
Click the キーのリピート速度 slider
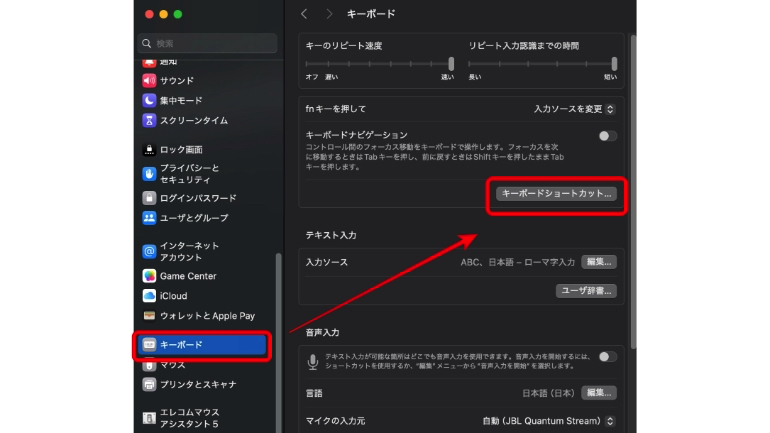pos(379,64)
